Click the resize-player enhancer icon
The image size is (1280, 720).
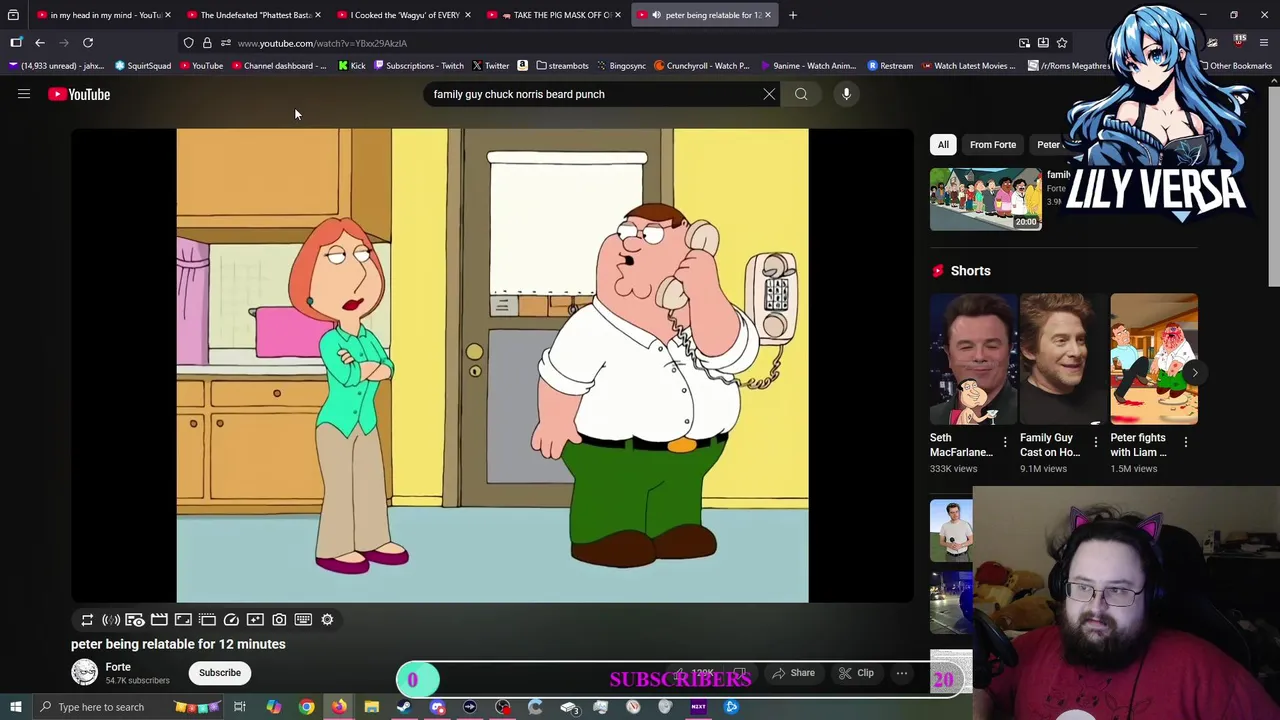tap(183, 620)
